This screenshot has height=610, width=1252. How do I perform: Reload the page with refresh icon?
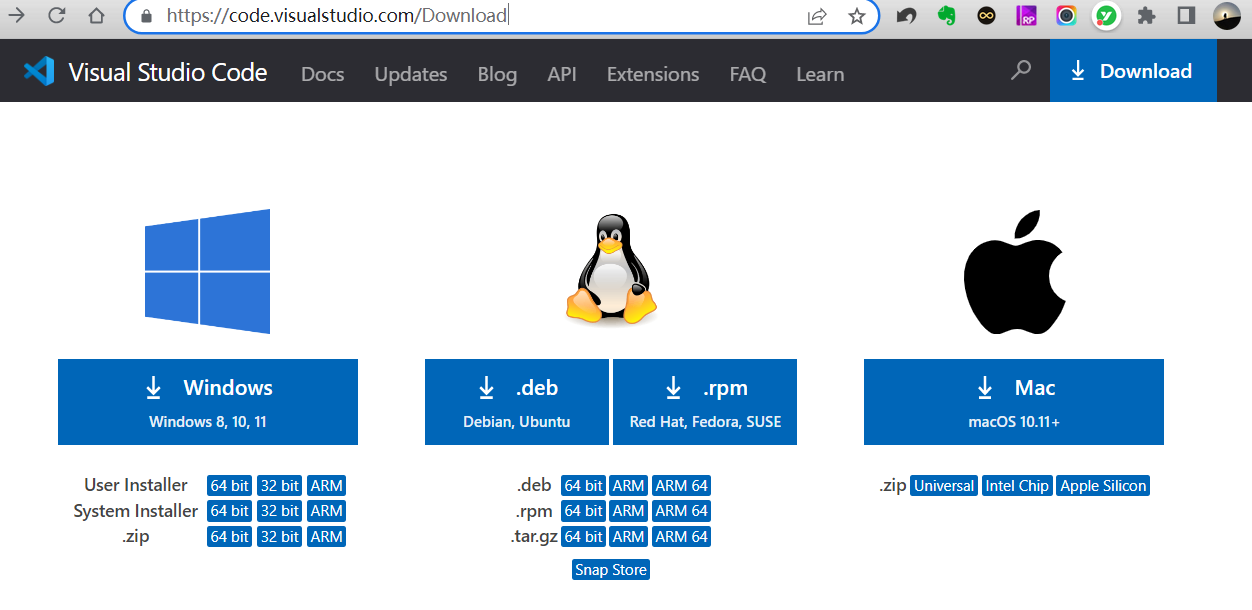point(56,15)
